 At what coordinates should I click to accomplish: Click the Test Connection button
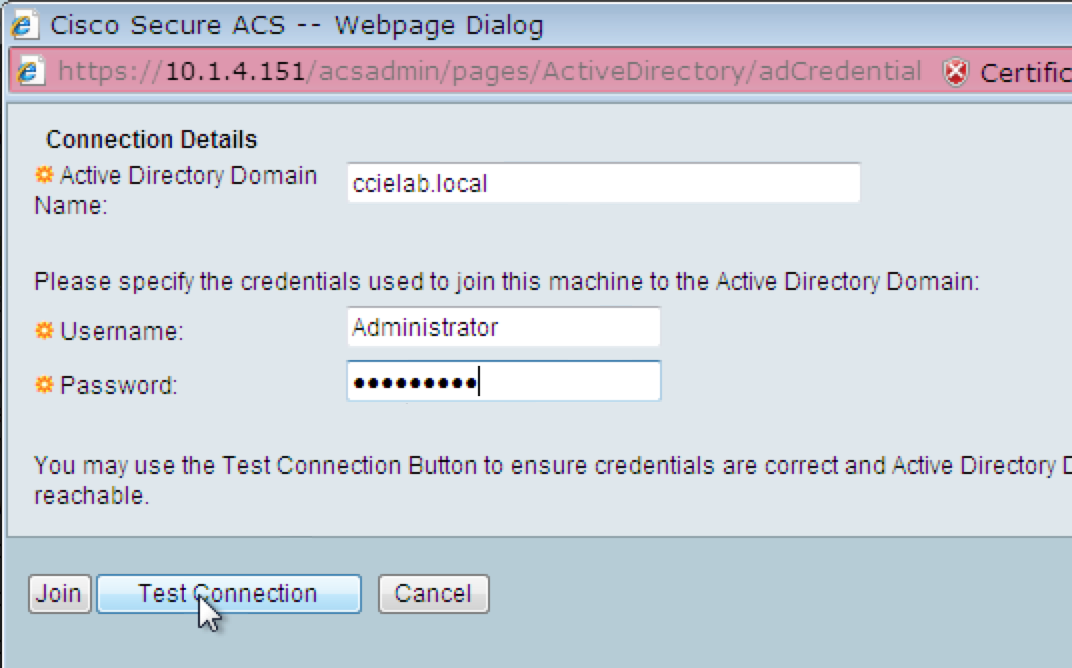[228, 593]
